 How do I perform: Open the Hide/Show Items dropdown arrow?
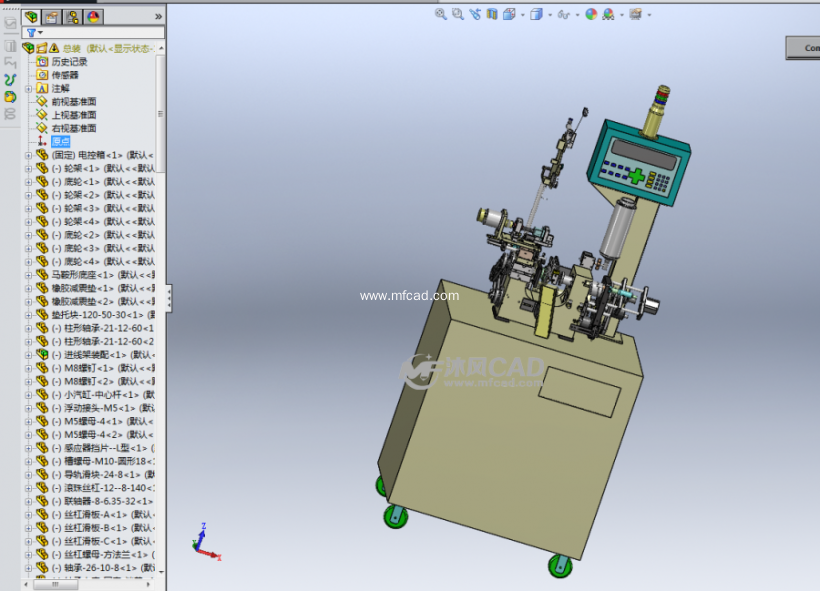pyautogui.click(x=577, y=15)
